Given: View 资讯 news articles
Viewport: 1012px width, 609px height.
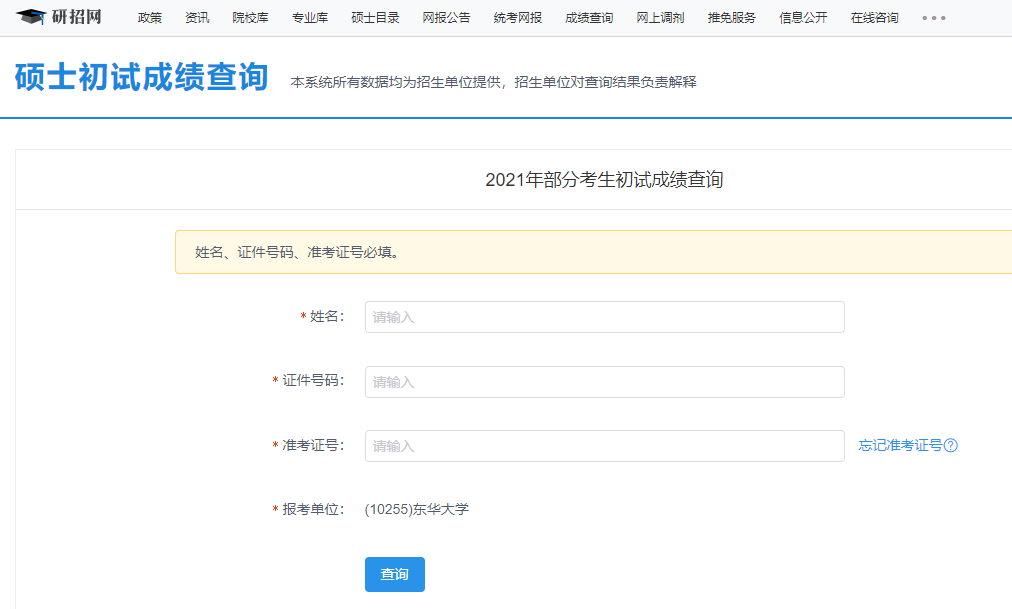Looking at the screenshot, I should (x=197, y=17).
